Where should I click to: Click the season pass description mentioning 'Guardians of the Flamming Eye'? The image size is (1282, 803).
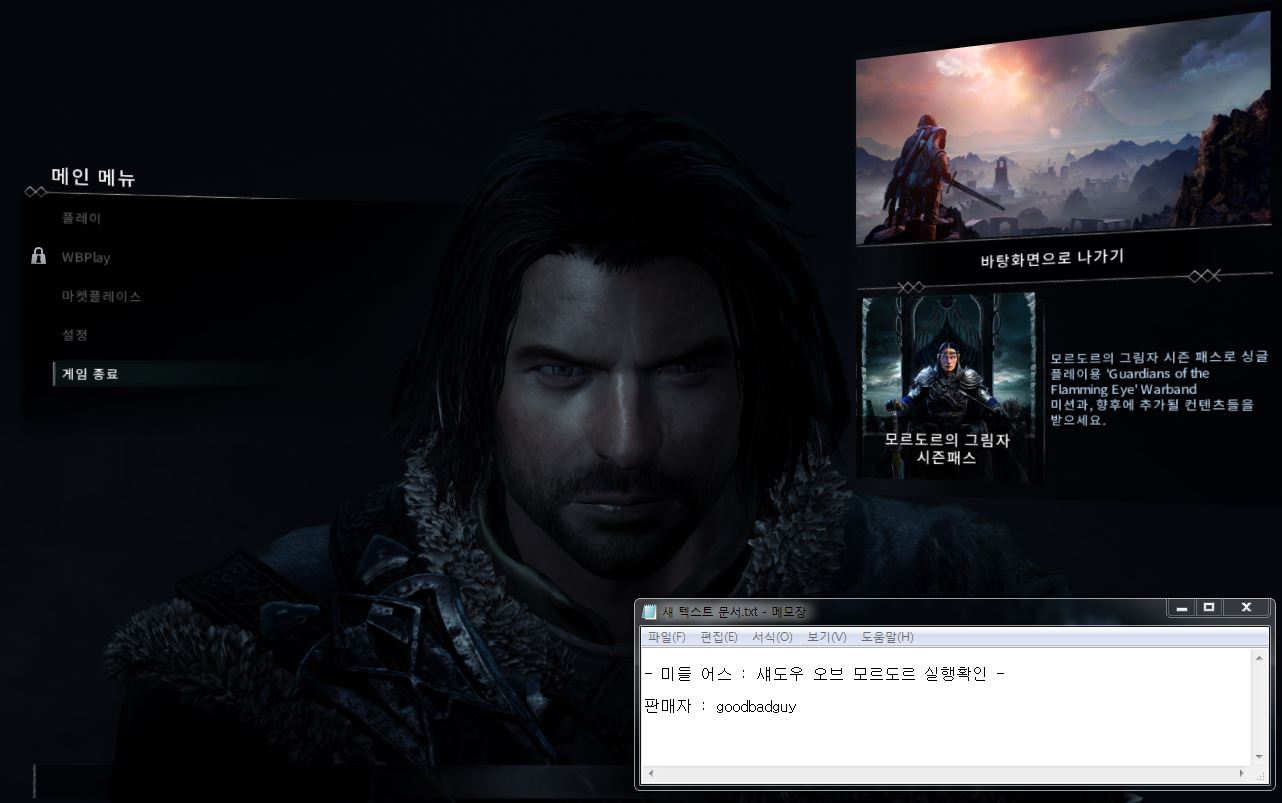[x=1159, y=389]
